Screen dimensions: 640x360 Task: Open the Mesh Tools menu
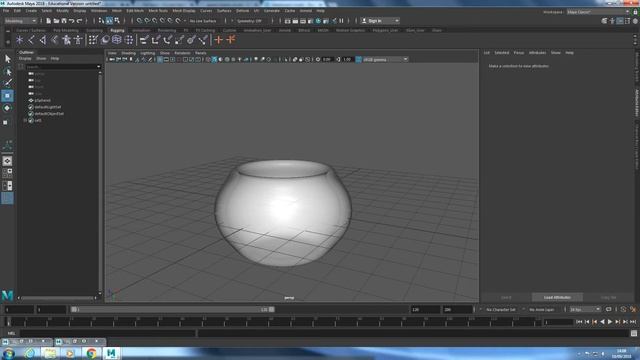pyautogui.click(x=158, y=11)
